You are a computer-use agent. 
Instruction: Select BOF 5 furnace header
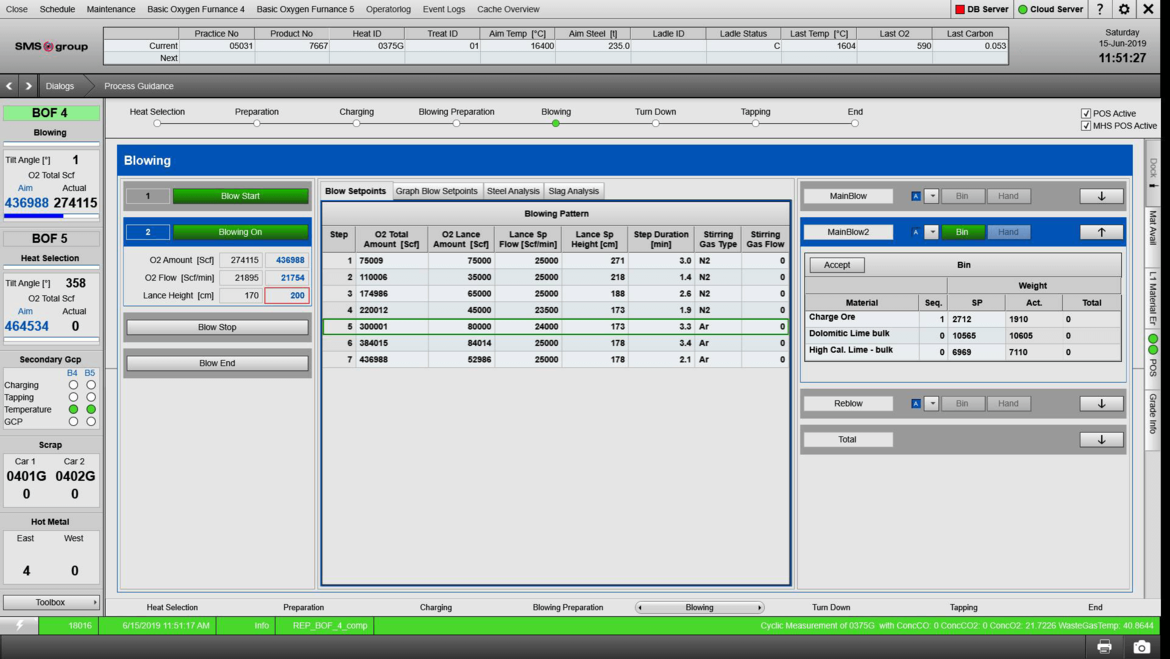coord(51,239)
